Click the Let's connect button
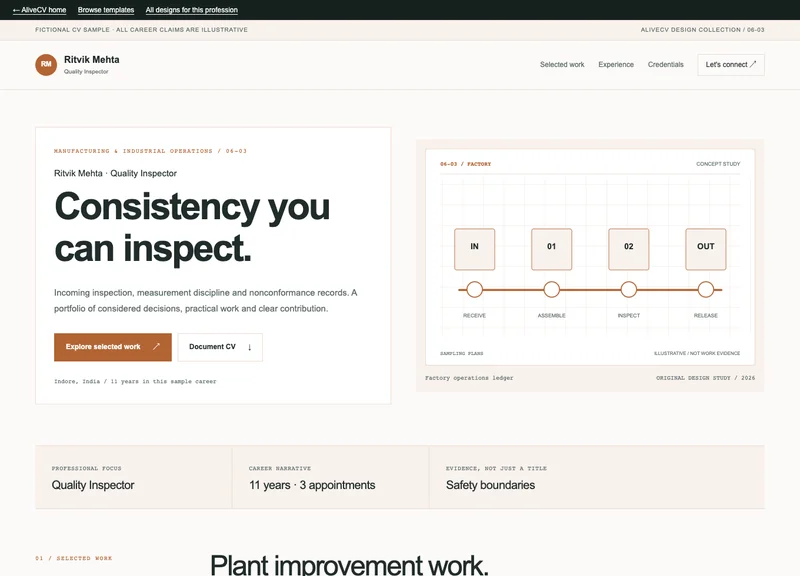This screenshot has height=576, width=800. click(731, 65)
